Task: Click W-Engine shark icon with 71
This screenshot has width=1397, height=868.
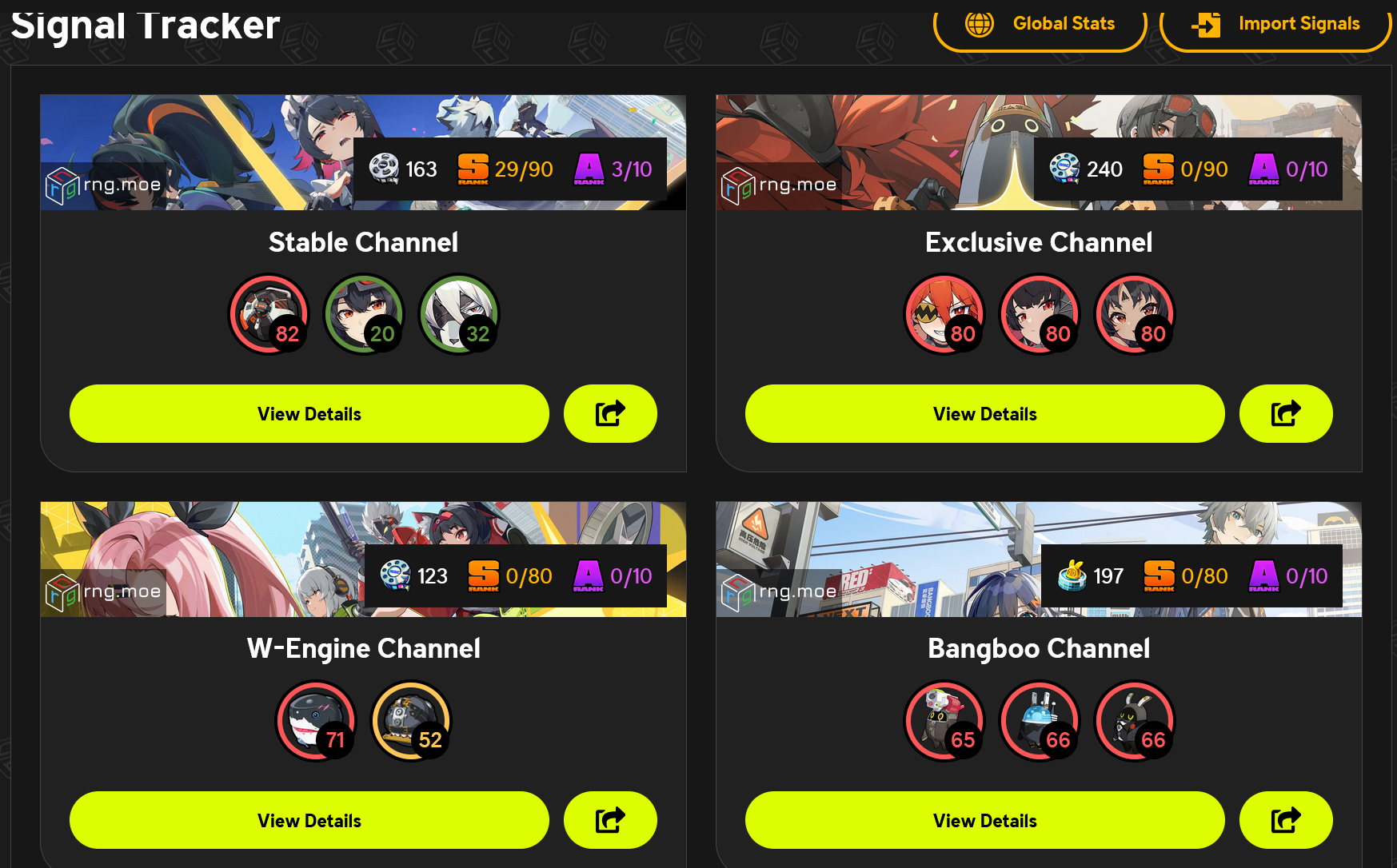Action: [x=316, y=720]
